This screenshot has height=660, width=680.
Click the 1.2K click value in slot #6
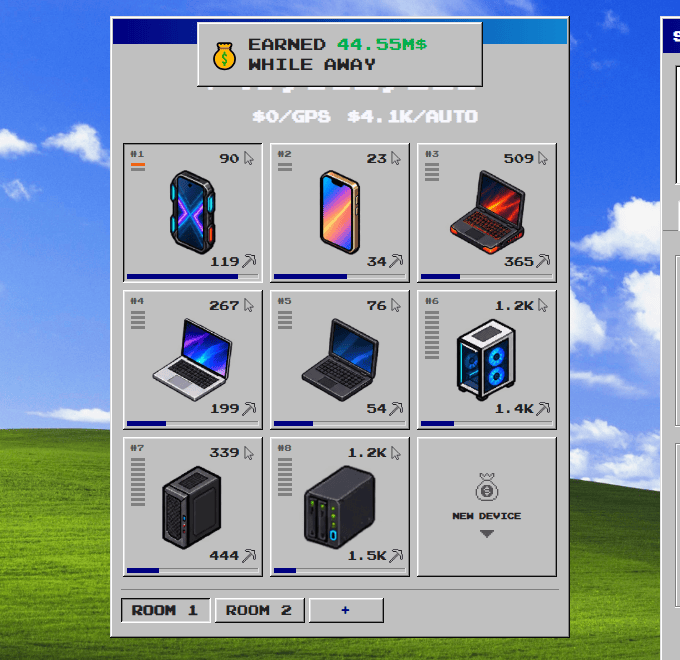[514, 305]
